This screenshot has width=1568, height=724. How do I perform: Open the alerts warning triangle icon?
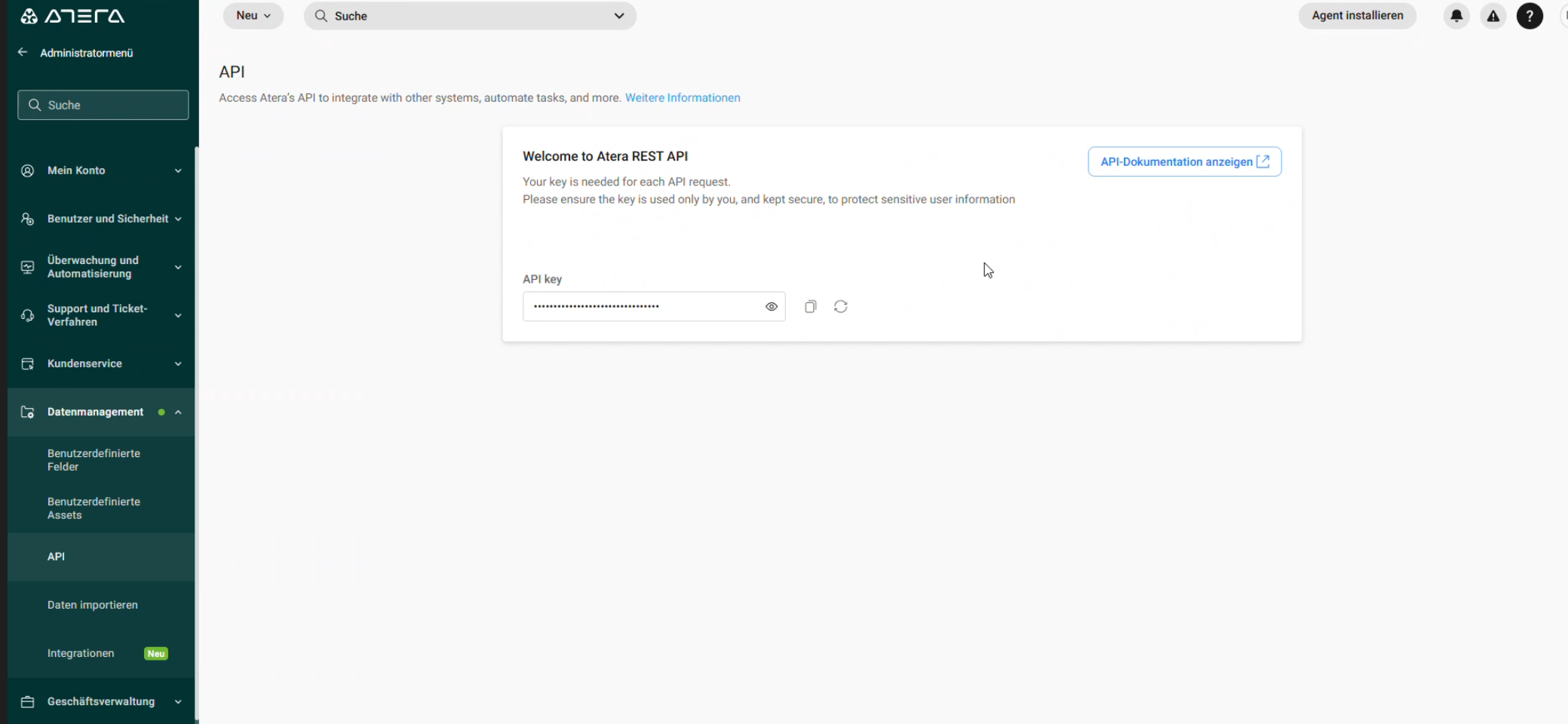click(1493, 16)
